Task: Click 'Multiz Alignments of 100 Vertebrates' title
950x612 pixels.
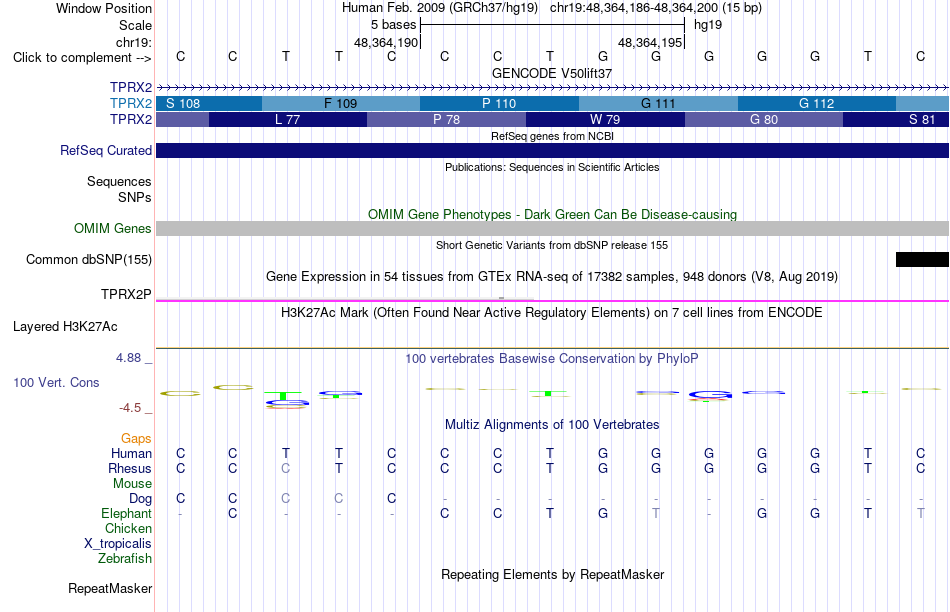Action: tap(552, 425)
